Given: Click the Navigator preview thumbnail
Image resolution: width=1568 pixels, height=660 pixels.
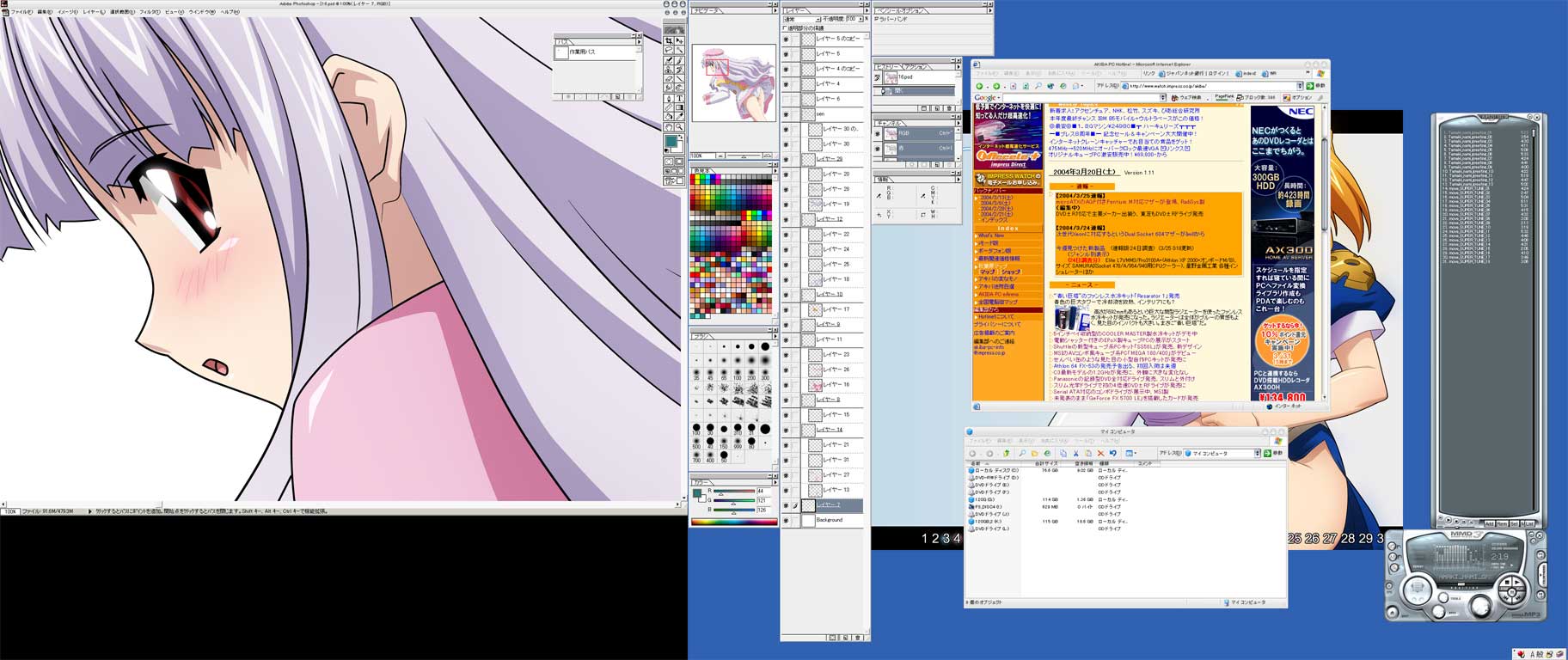Looking at the screenshot, I should (733, 82).
